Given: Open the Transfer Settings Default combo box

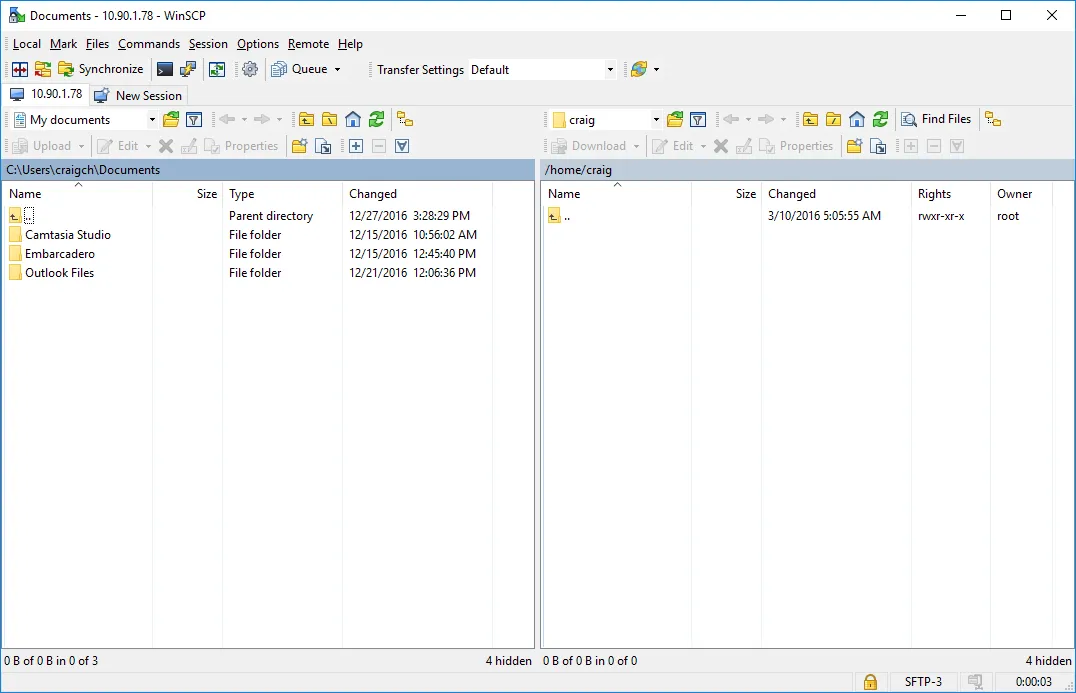Looking at the screenshot, I should pyautogui.click(x=542, y=69).
